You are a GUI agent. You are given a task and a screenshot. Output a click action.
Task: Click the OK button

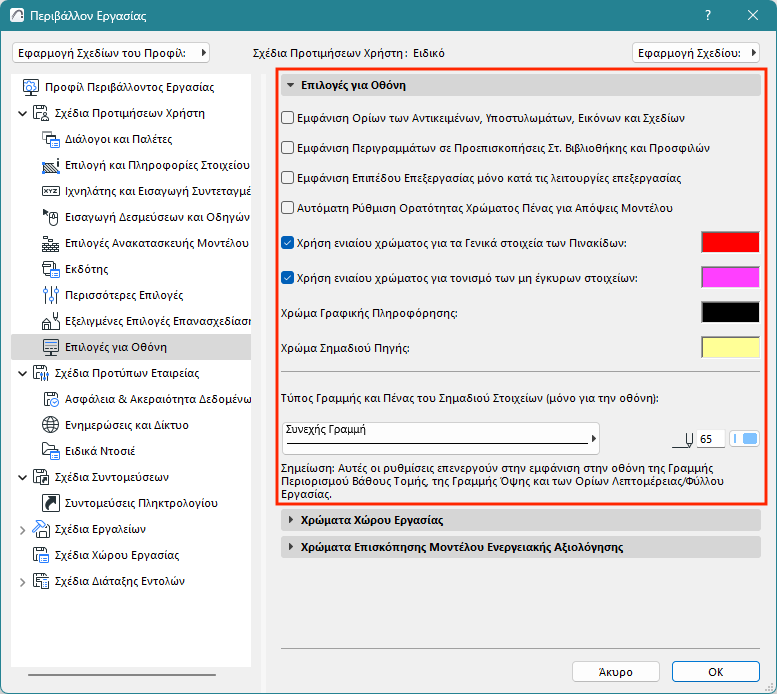(x=716, y=672)
